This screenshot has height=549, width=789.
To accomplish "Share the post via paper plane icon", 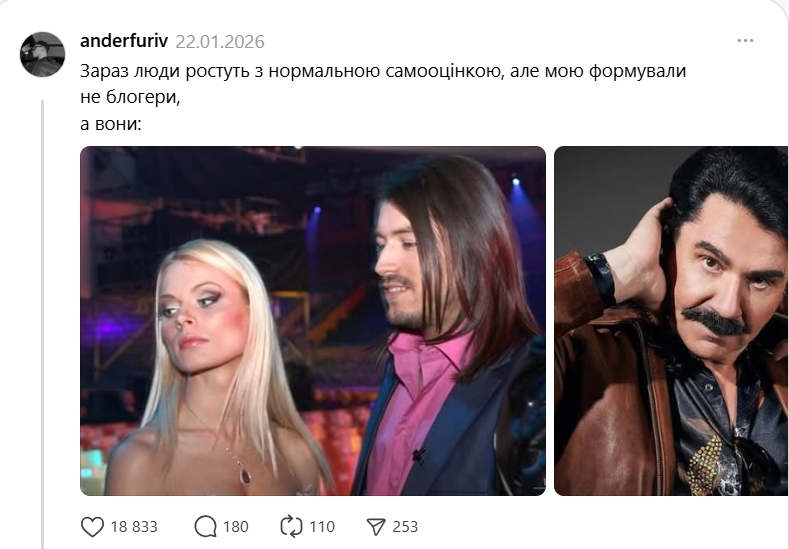I will point(376,526).
